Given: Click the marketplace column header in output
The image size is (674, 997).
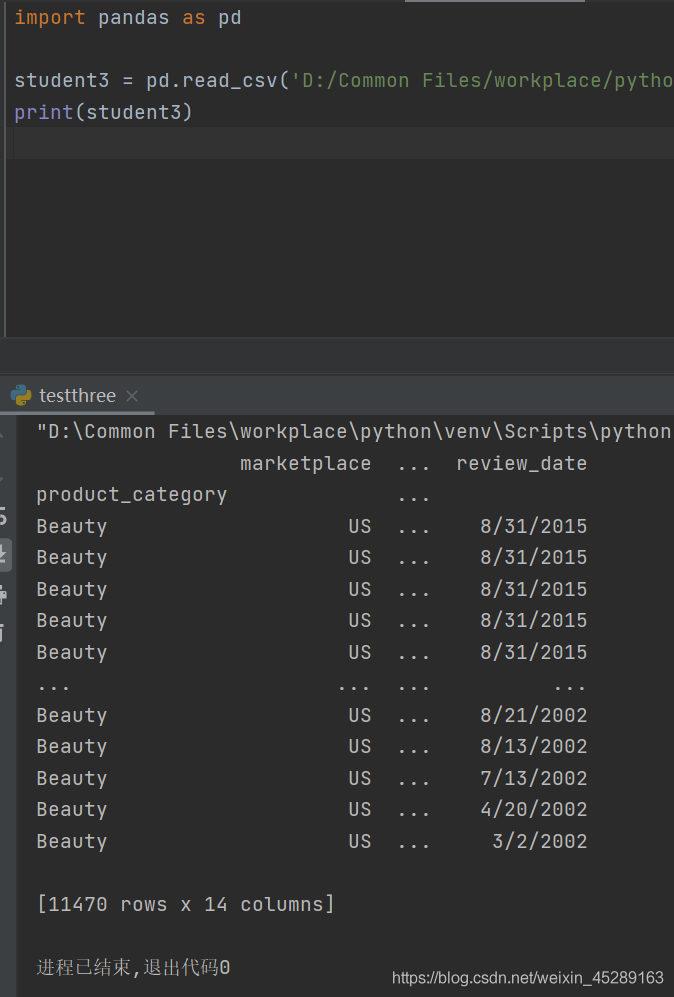Looking at the screenshot, I should 305,464.
